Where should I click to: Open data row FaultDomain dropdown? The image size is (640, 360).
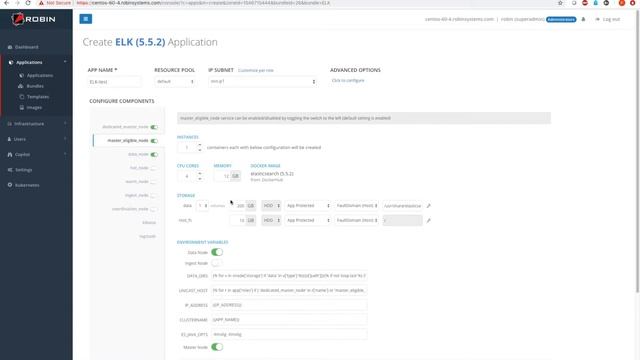click(x=356, y=206)
